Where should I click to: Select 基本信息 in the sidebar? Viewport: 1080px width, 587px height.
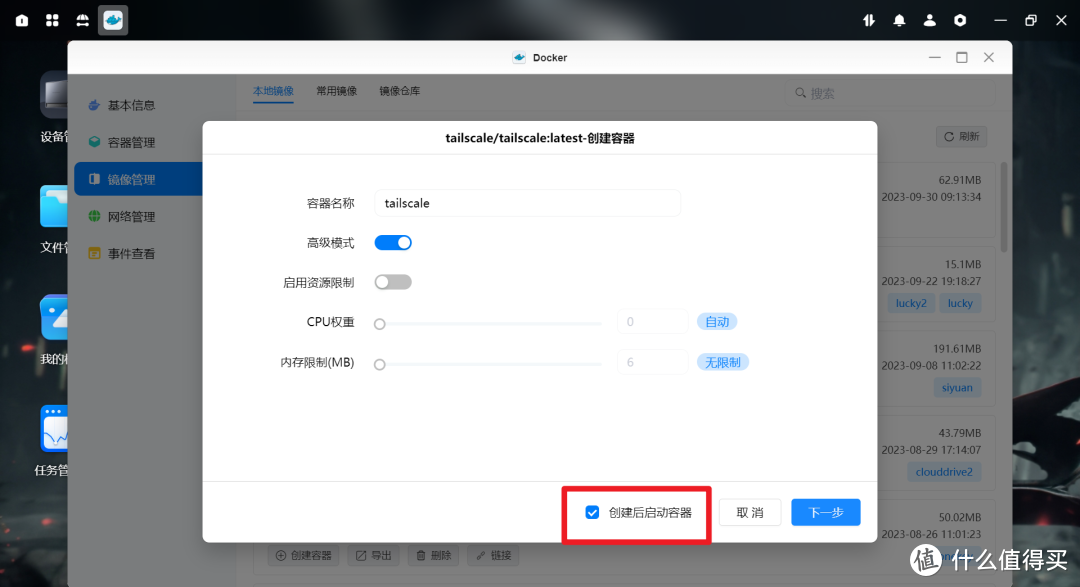130,105
